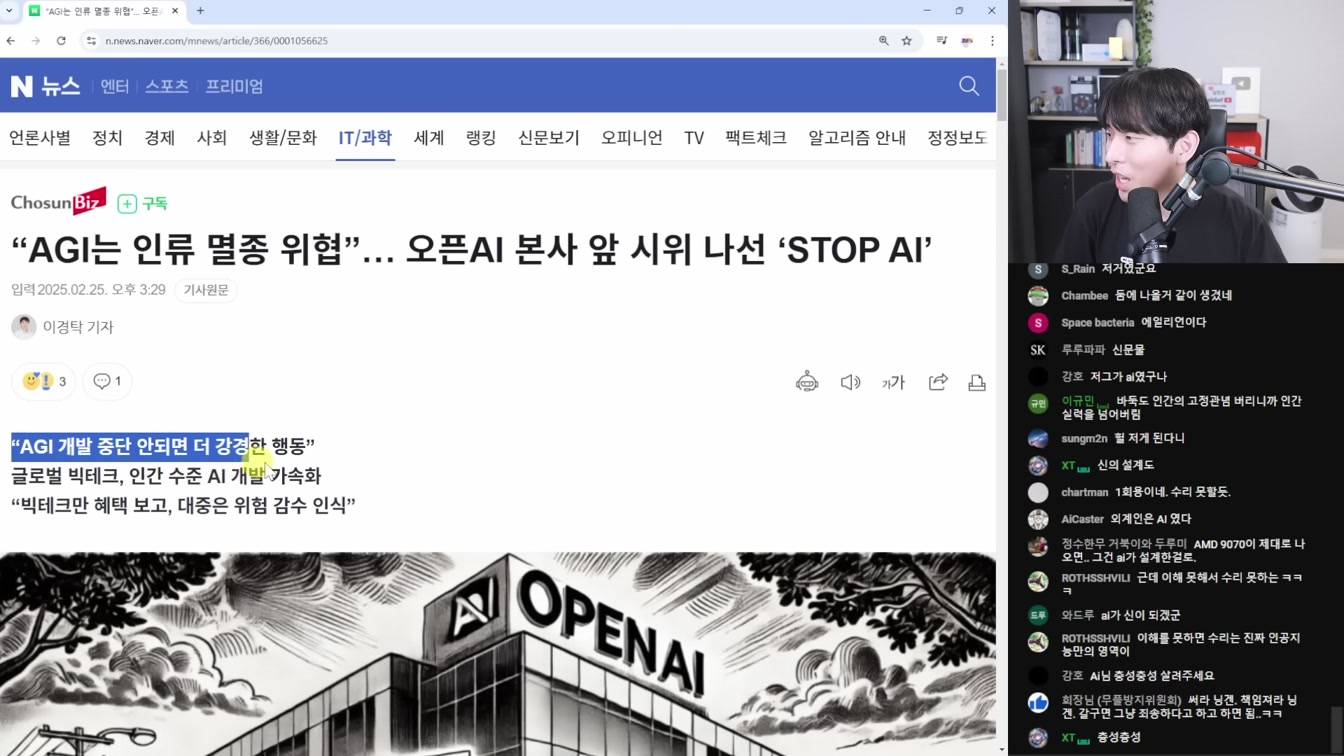
Task: Open the Chrome profile avatar
Action: pos(967,41)
